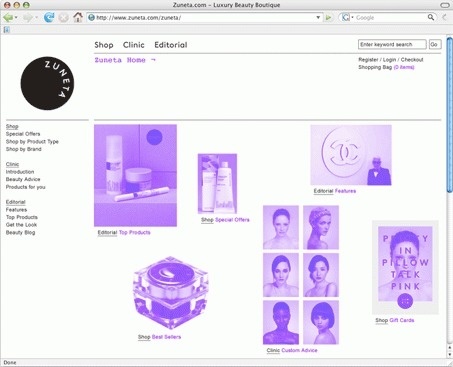Select Get the Look in the sidebar
The height and width of the screenshot is (367, 453).
click(x=21, y=225)
